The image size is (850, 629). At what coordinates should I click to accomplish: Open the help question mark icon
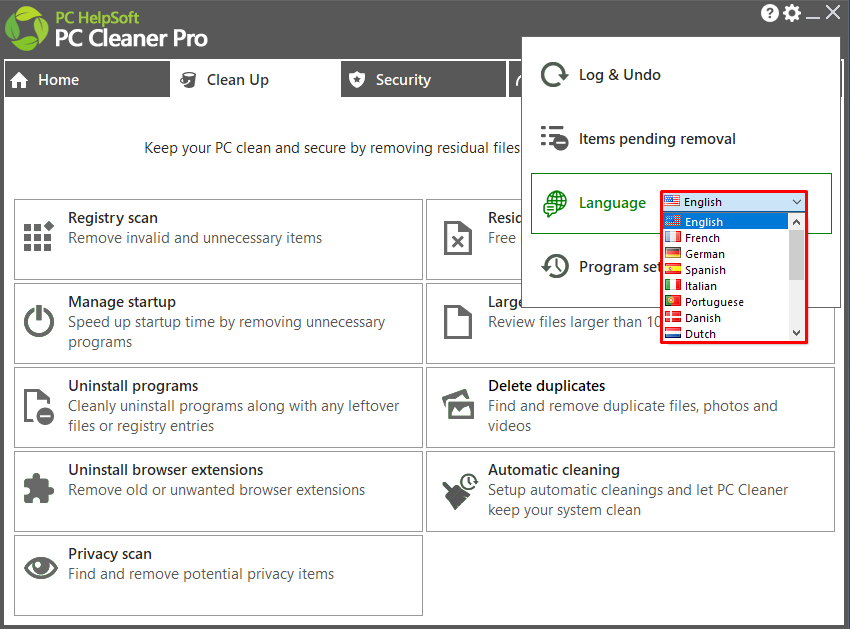pyautogui.click(x=770, y=12)
